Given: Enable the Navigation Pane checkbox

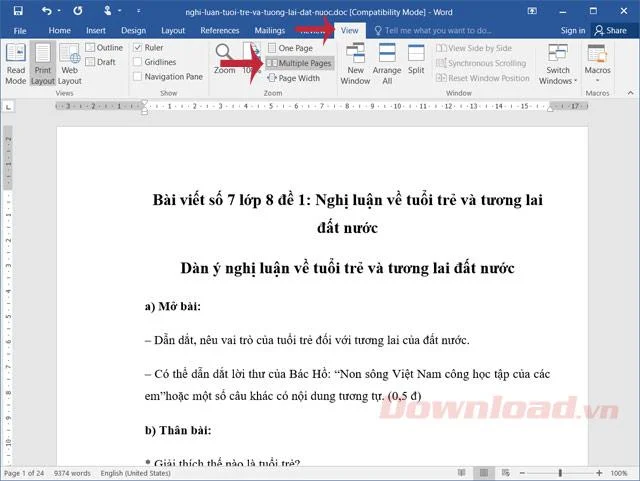Looking at the screenshot, I should 138,77.
